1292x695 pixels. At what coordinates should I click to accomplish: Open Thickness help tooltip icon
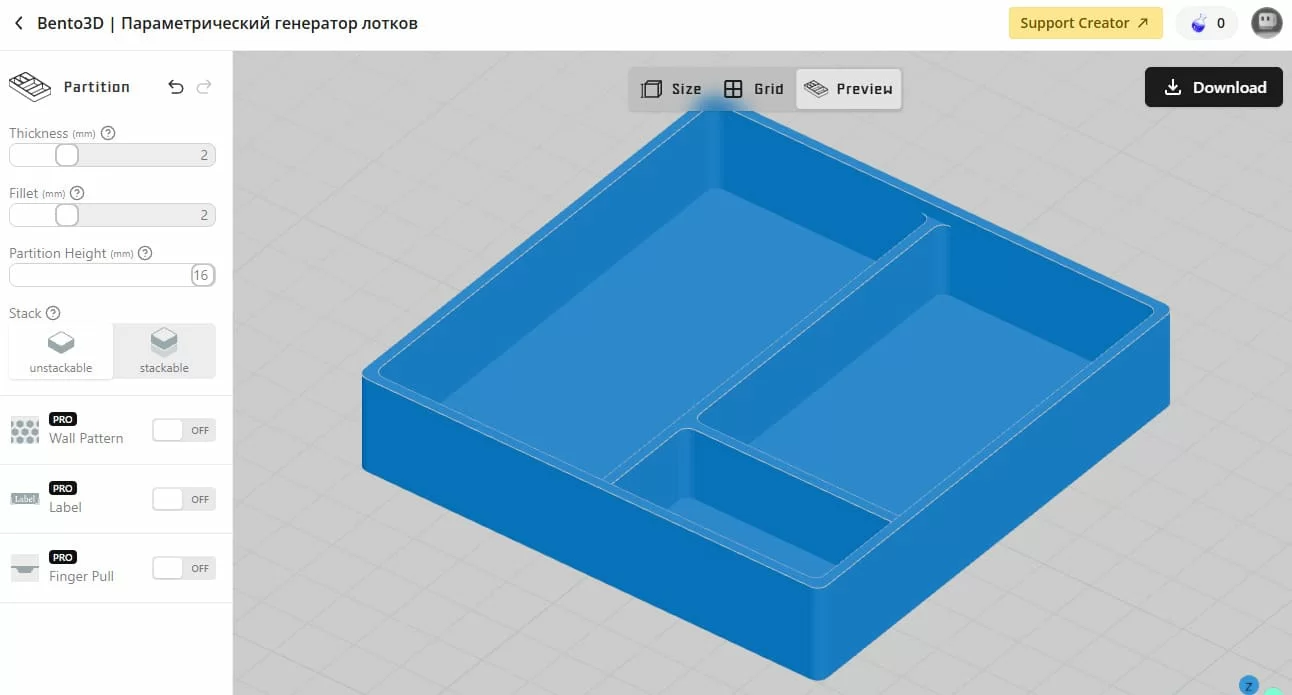pos(109,133)
